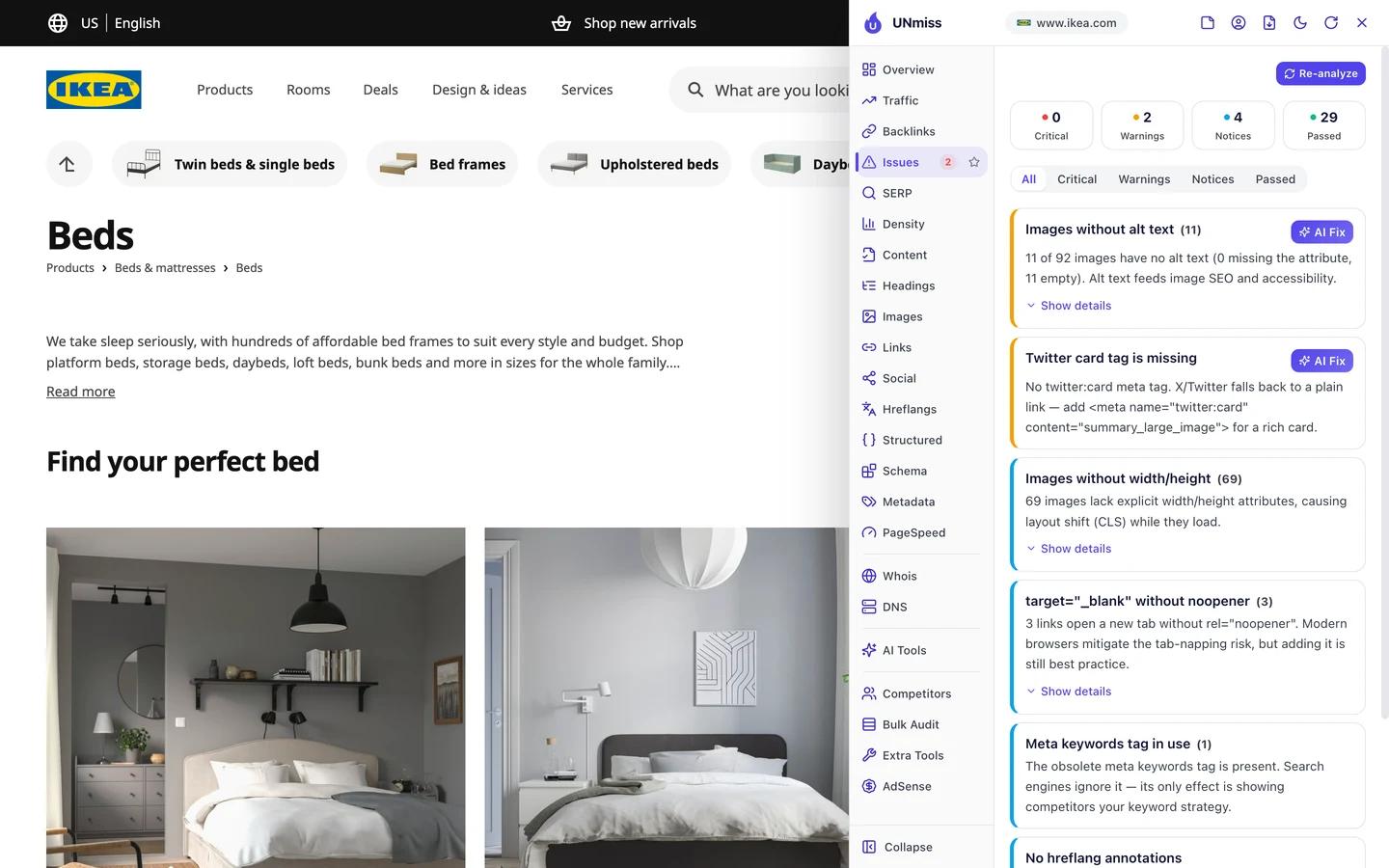Open Competitors section
1389x868 pixels.
(921, 693)
